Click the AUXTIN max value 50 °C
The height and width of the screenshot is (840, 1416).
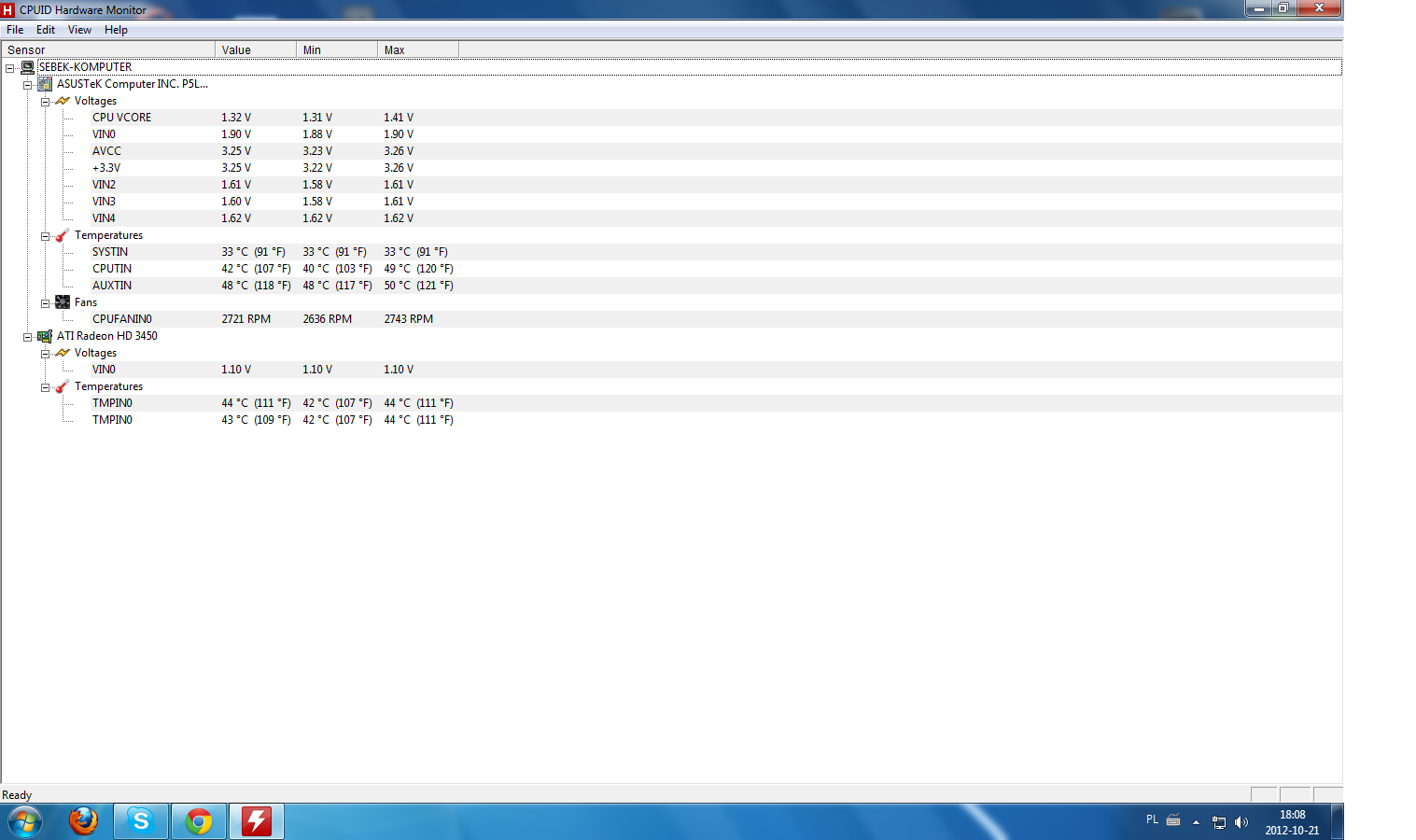[418, 286]
